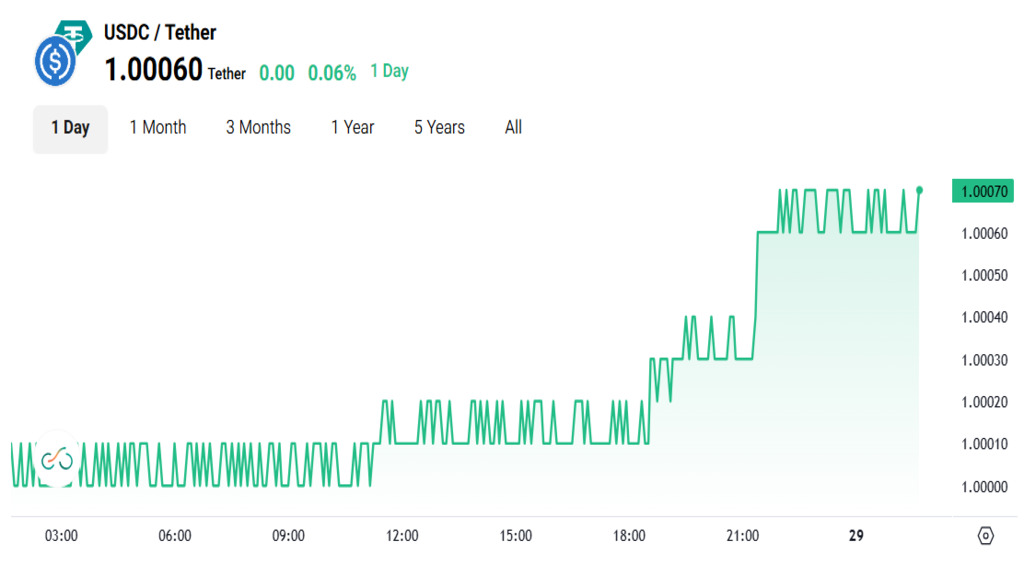Click the 1.00050 axis label
Viewport: 1024px width, 576px height.
984,275
